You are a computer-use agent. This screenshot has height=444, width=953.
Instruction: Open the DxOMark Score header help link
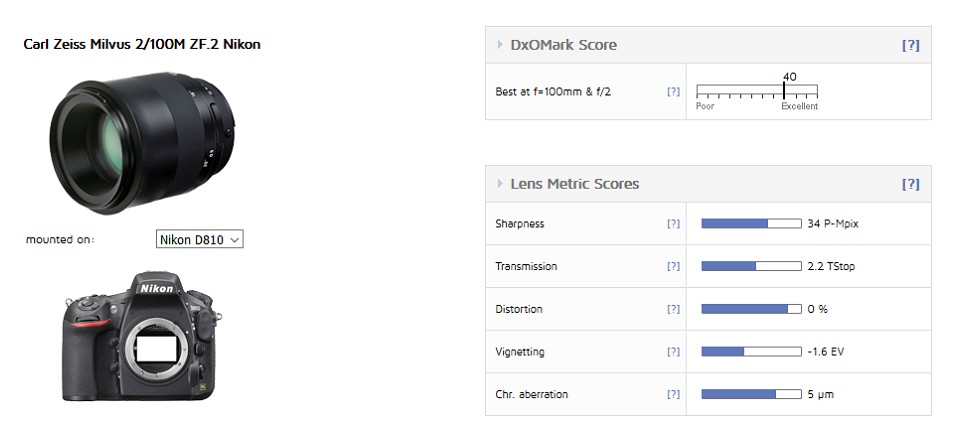click(x=910, y=45)
